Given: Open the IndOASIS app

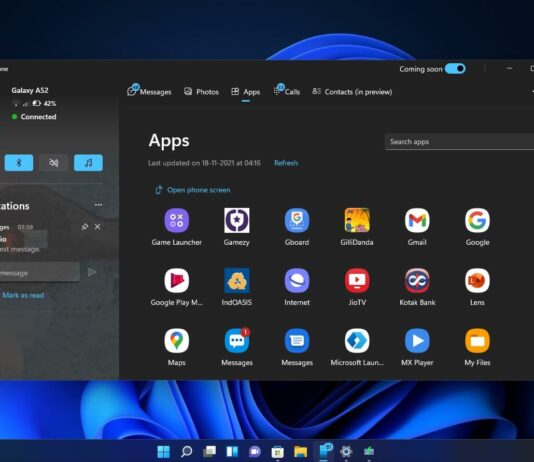Looking at the screenshot, I should pyautogui.click(x=237, y=281).
